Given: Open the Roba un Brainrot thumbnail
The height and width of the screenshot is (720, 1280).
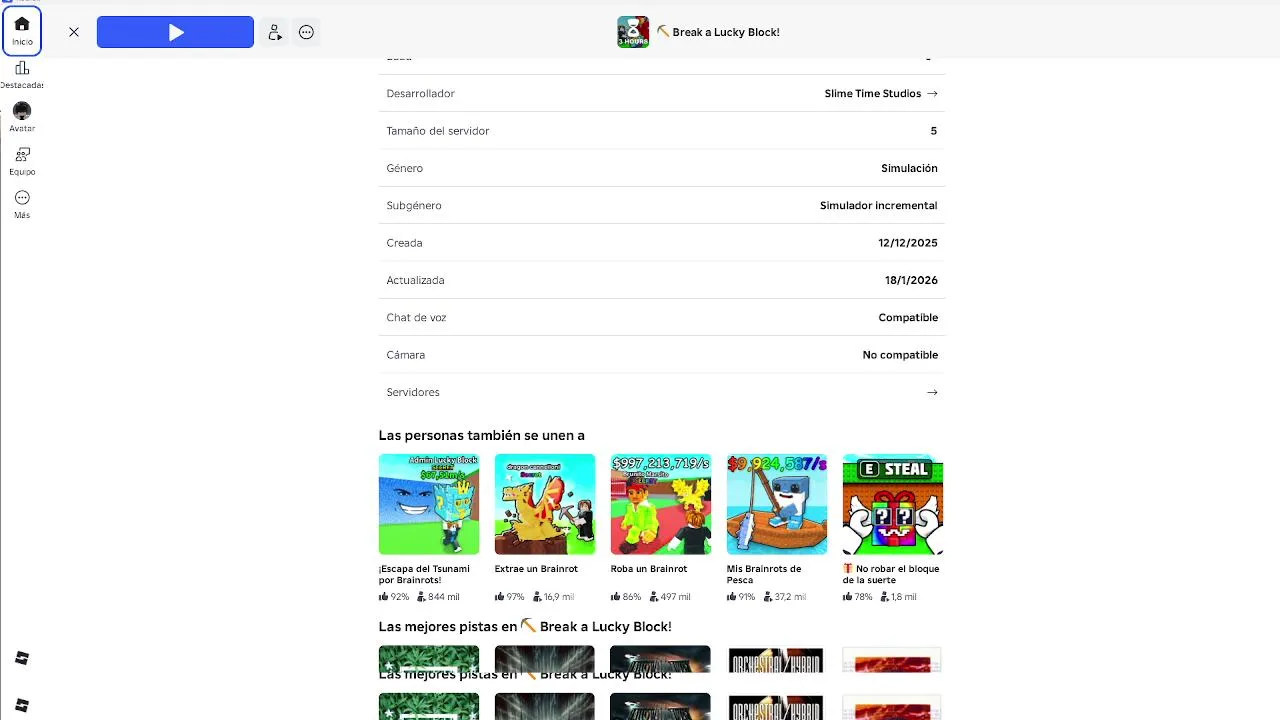Looking at the screenshot, I should (x=661, y=504).
